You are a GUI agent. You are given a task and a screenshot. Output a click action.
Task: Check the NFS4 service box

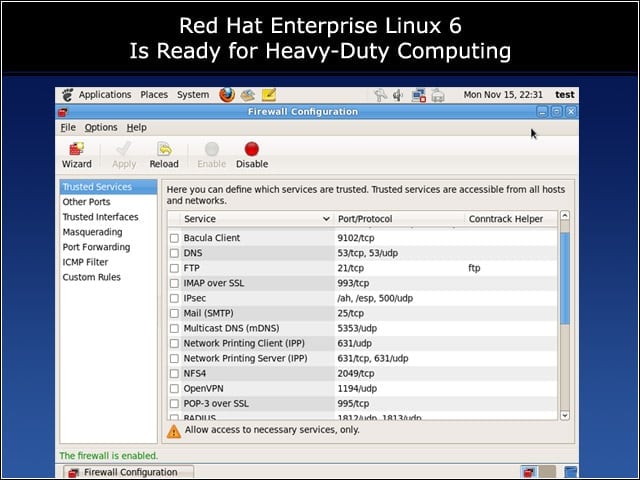point(174,373)
